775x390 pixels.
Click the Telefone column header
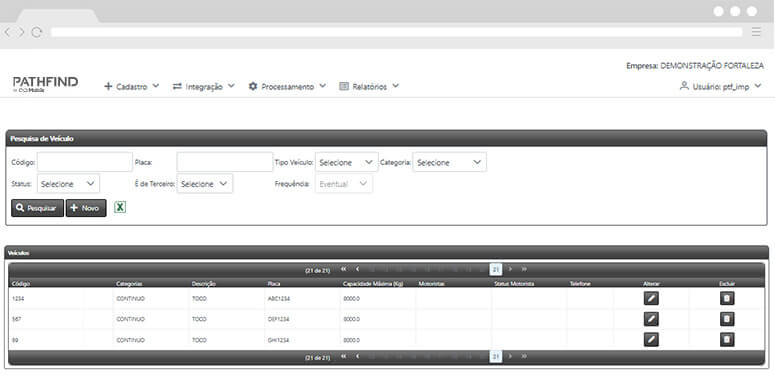pyautogui.click(x=580, y=284)
